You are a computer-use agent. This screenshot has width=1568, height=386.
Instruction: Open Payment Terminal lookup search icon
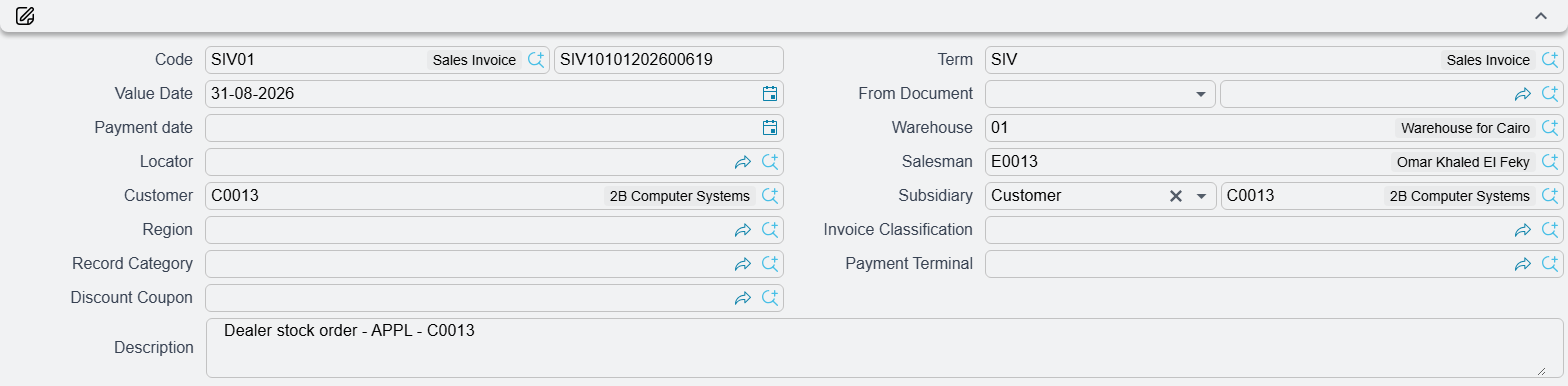(1550, 264)
